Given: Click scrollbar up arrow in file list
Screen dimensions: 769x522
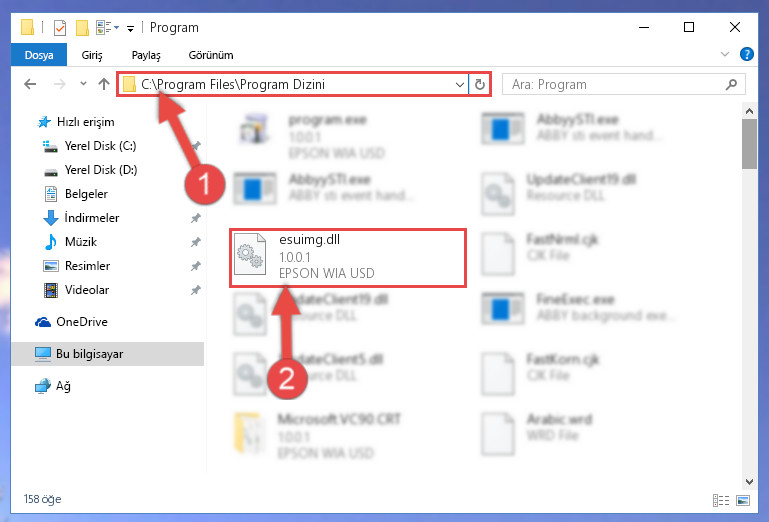Looking at the screenshot, I should (x=749, y=111).
